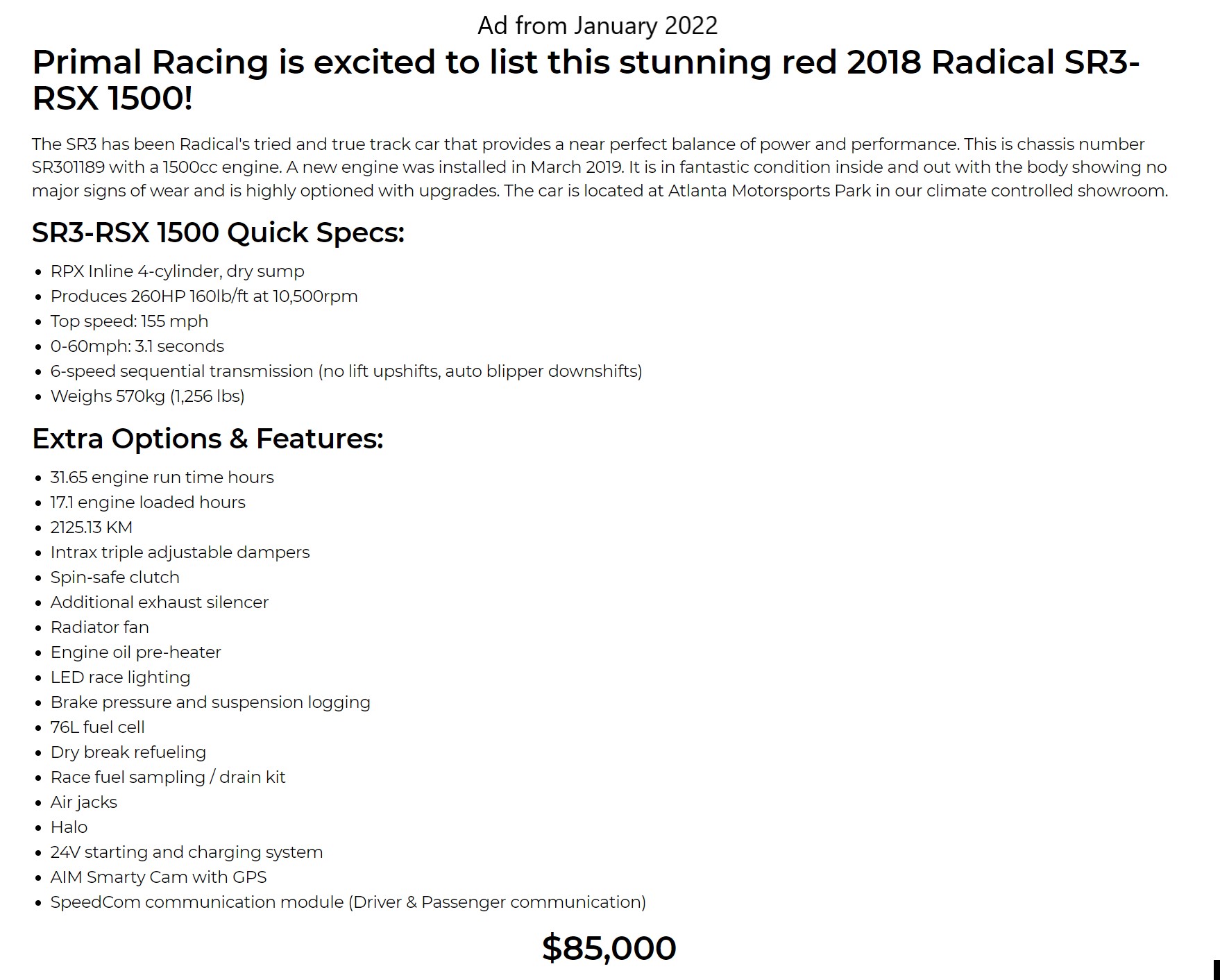Click the "Air jacks" list item
This screenshot has width=1220, height=980.
tap(83, 802)
